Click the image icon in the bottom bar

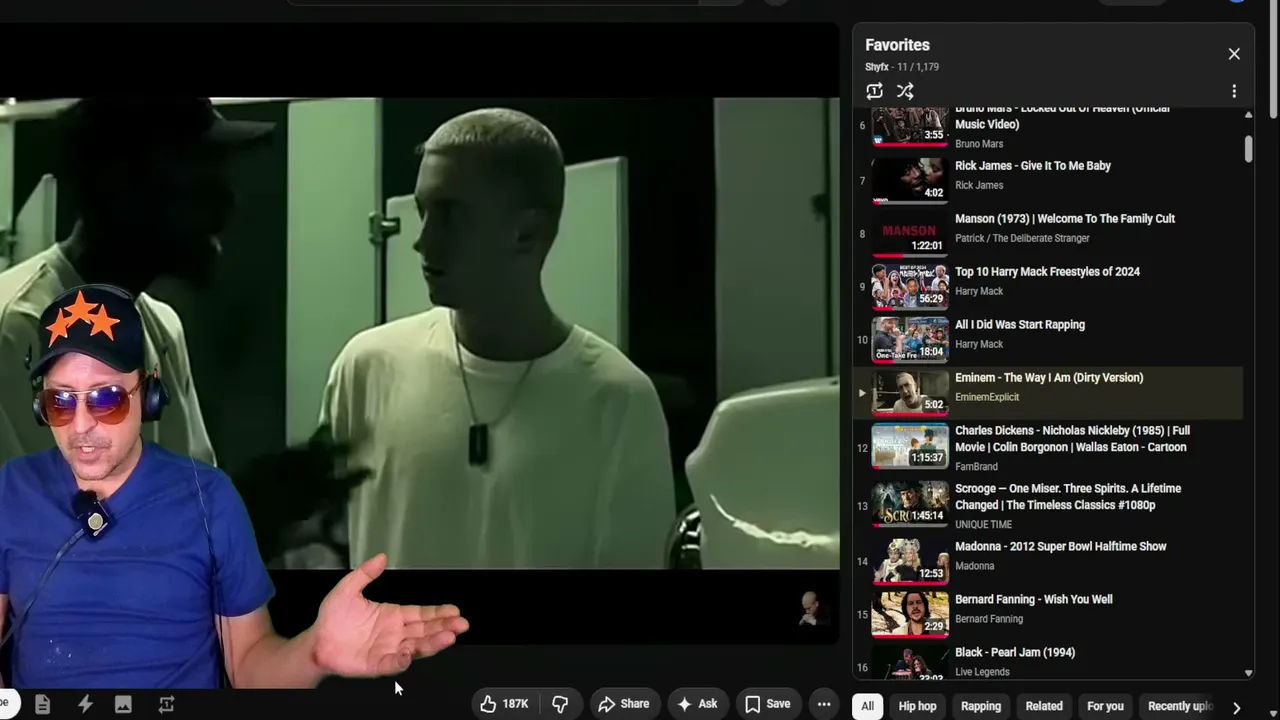coord(123,705)
